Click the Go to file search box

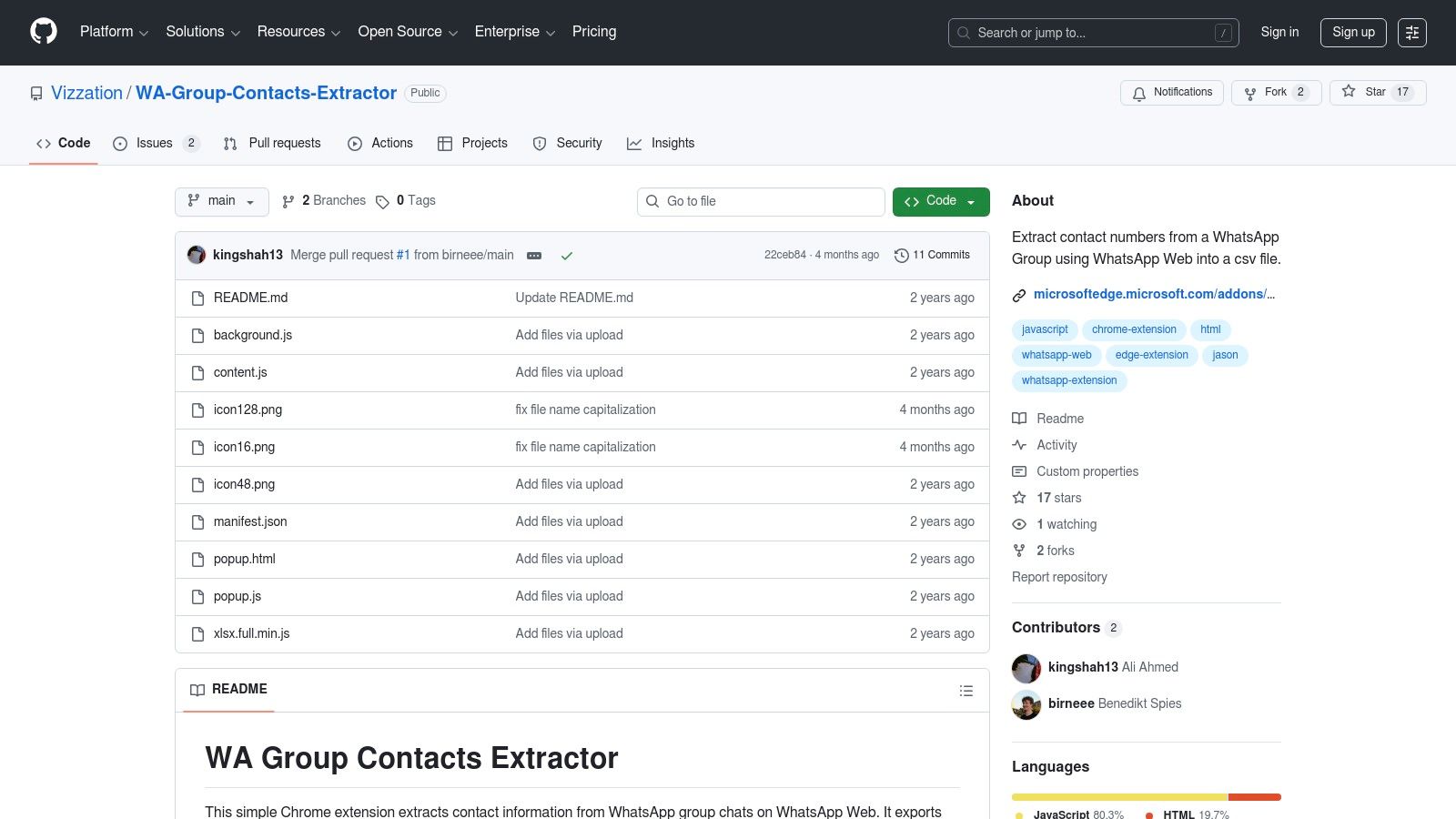click(x=761, y=201)
